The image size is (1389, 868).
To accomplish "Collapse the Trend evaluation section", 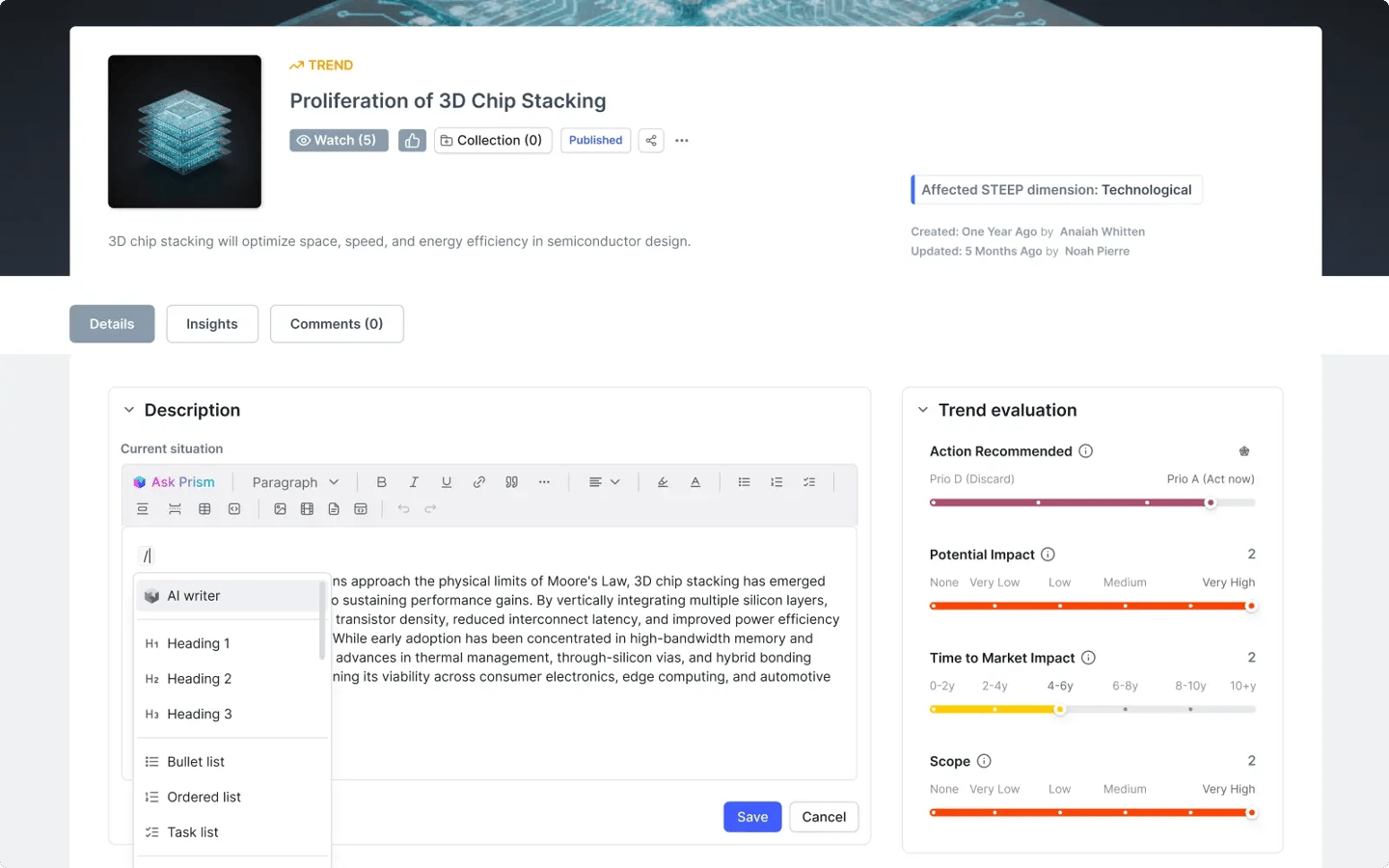I will pos(923,410).
